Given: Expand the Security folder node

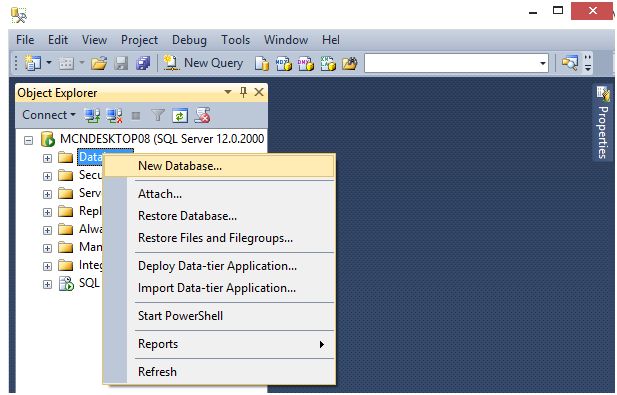Looking at the screenshot, I should 47,176.
